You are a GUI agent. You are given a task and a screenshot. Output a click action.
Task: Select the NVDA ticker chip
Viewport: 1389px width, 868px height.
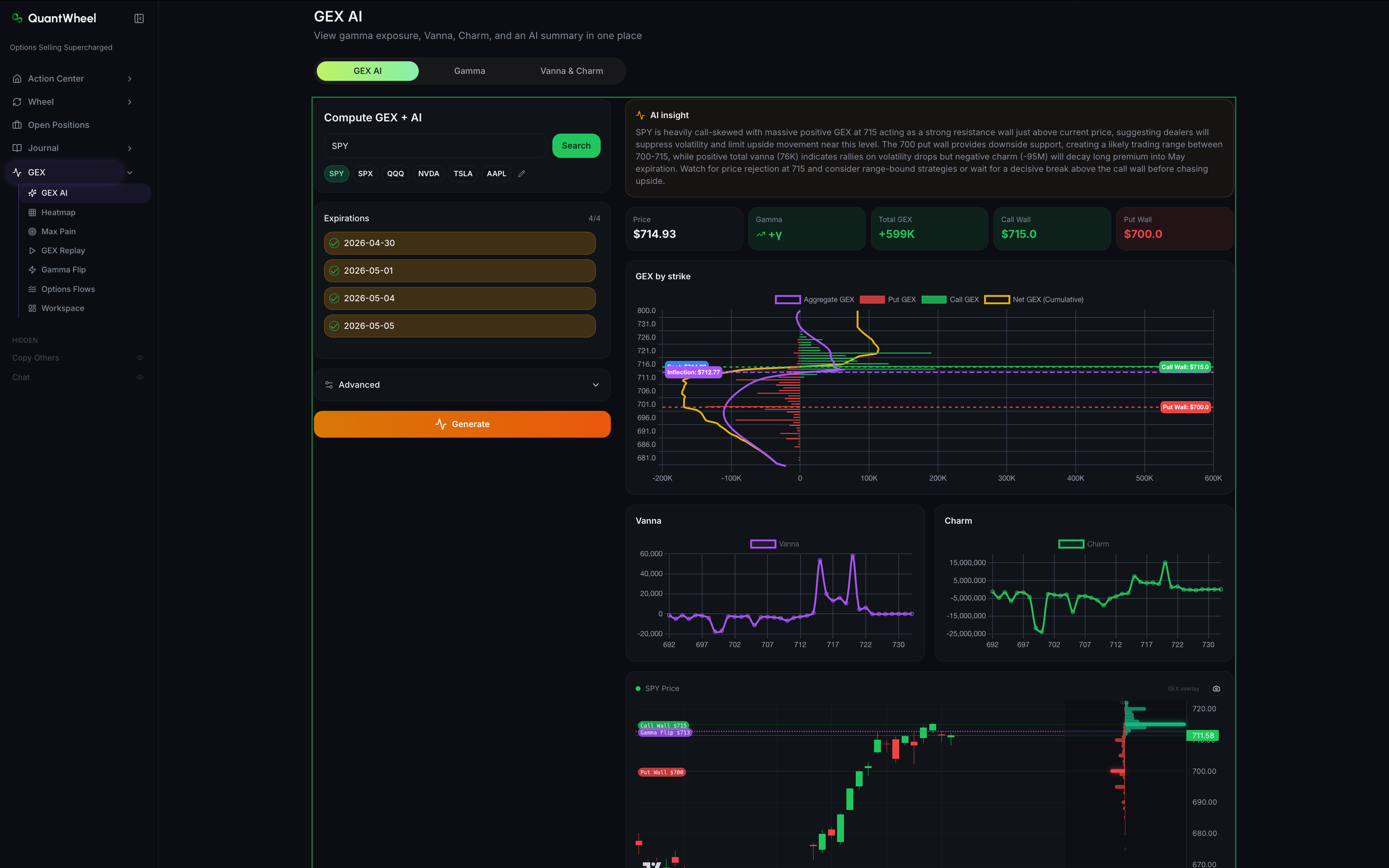[428, 173]
